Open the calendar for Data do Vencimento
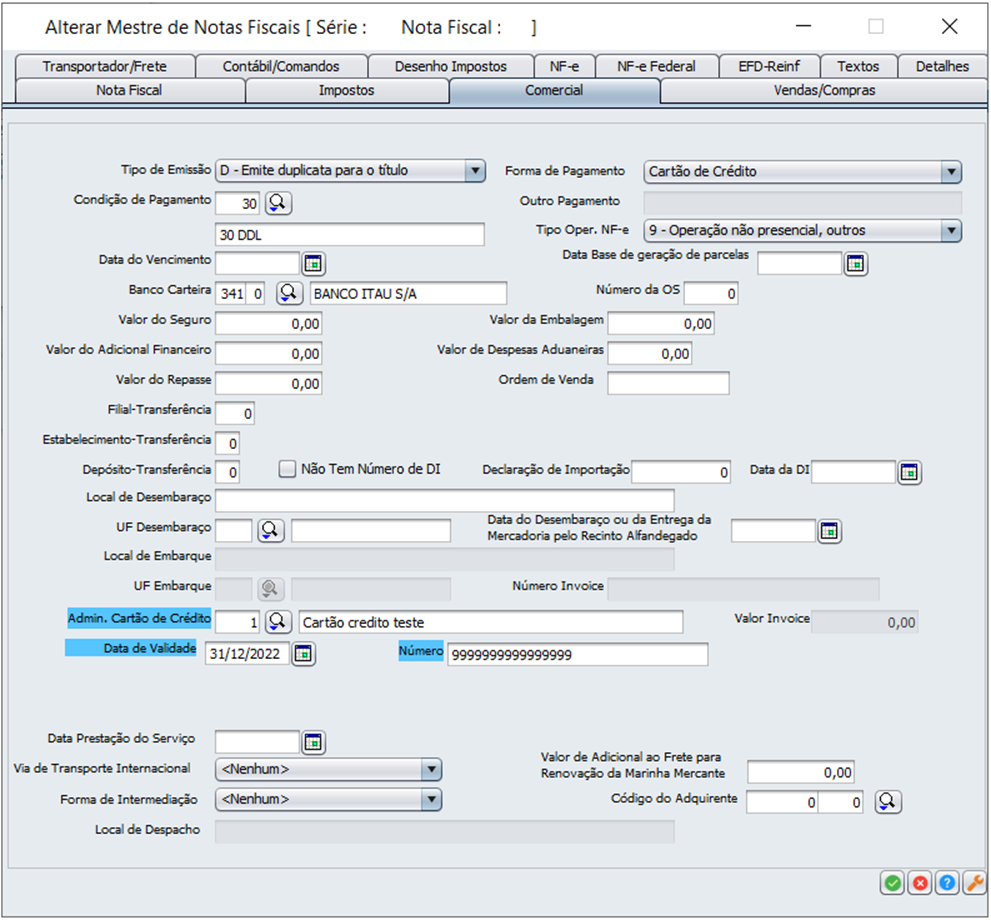 click(314, 264)
